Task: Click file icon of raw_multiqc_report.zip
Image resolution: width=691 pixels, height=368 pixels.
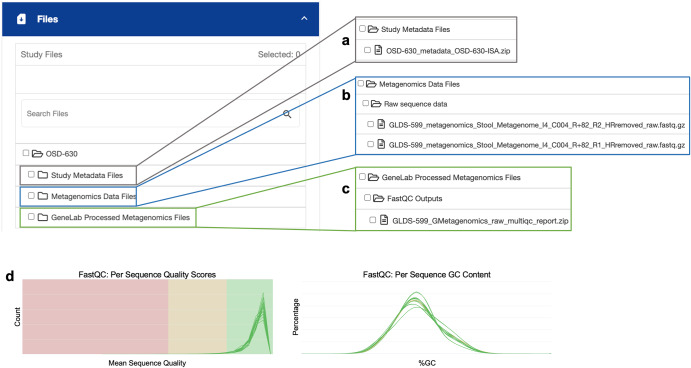Action: 384,220
